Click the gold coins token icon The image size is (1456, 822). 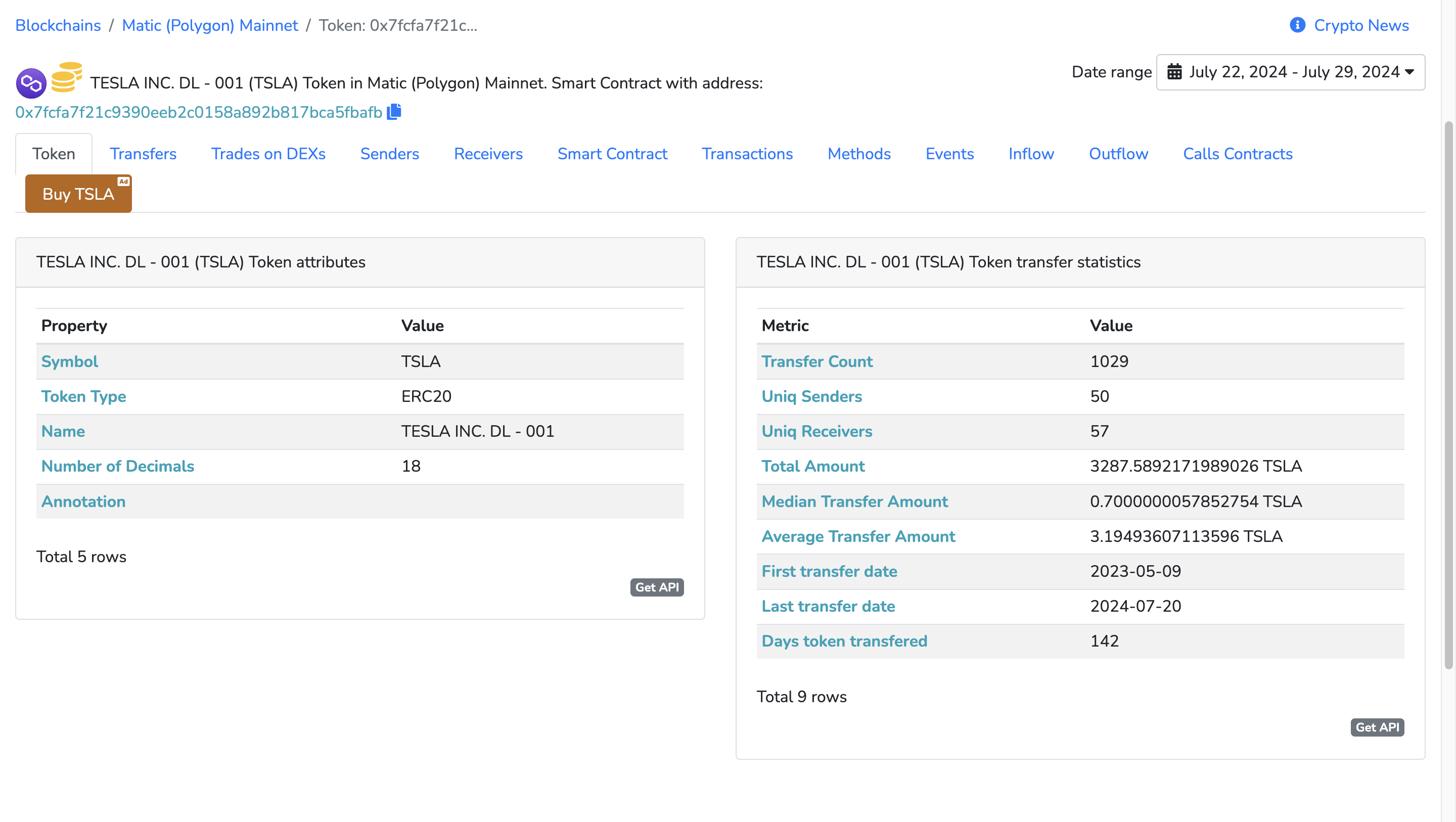click(67, 77)
